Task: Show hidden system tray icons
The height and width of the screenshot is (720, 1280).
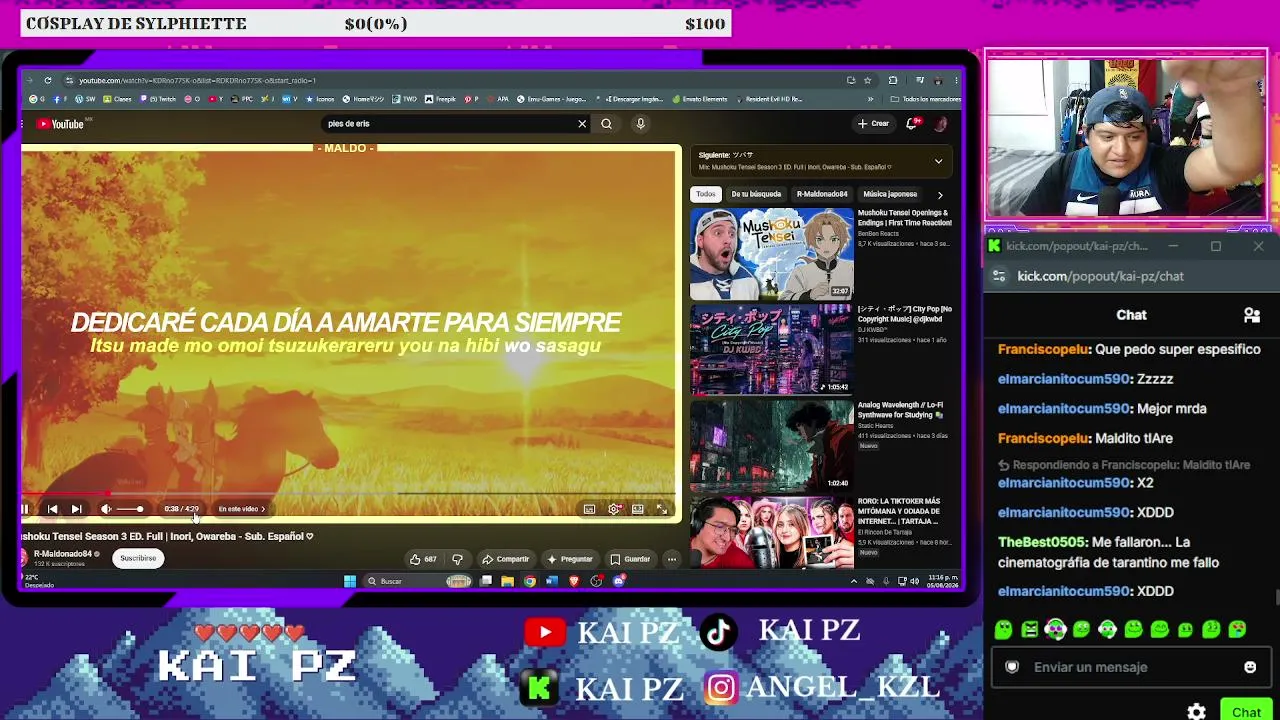Action: point(853,581)
